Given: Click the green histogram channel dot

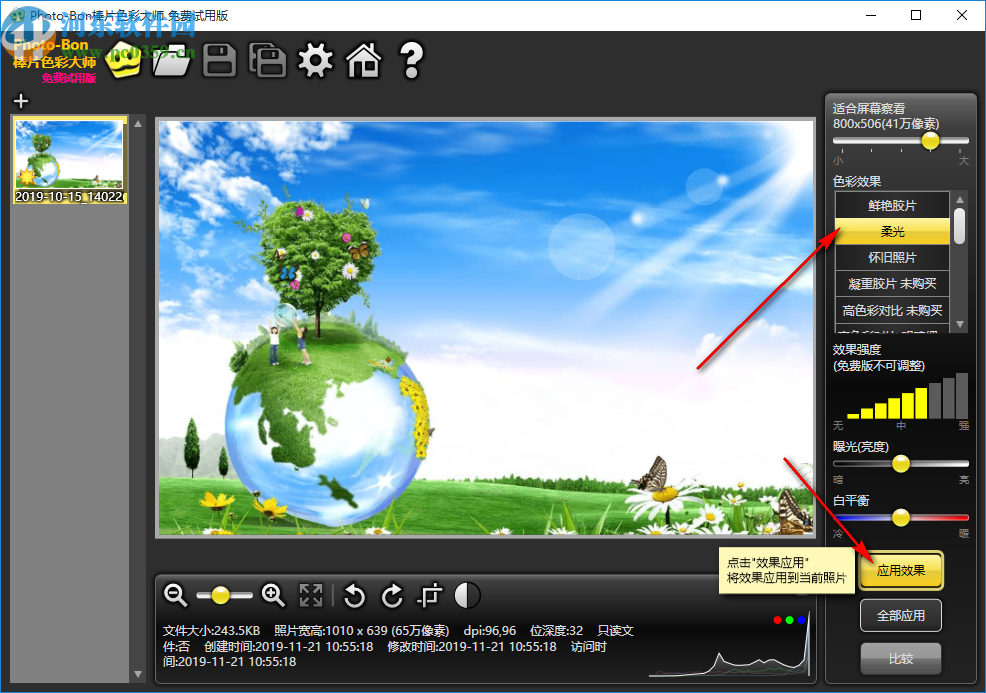Looking at the screenshot, I should tap(789, 620).
